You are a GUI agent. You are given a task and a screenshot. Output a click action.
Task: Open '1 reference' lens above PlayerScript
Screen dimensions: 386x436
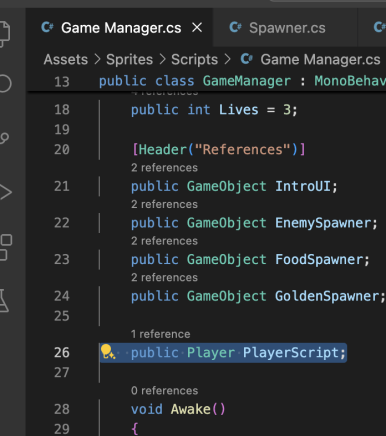tap(160, 334)
